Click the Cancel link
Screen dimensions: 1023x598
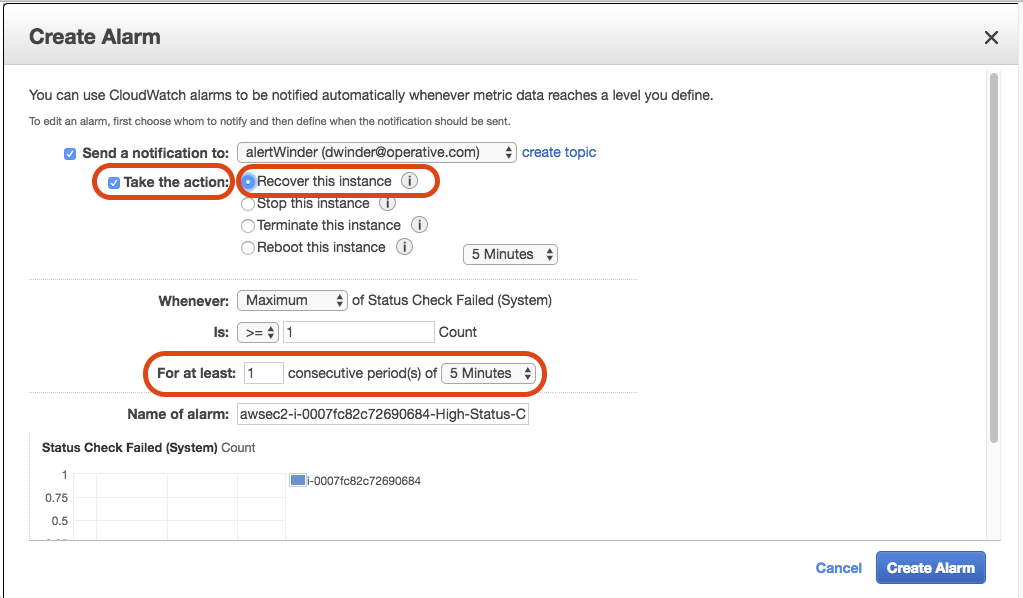[838, 568]
